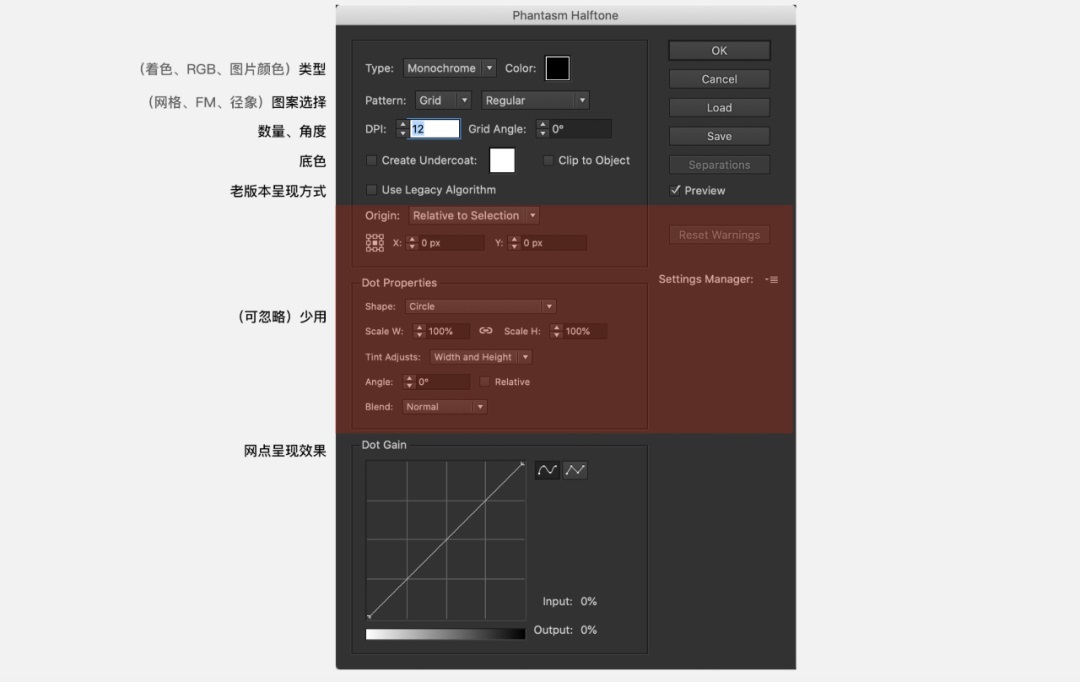Click the Load button
Image resolution: width=1080 pixels, height=682 pixels.
719,108
